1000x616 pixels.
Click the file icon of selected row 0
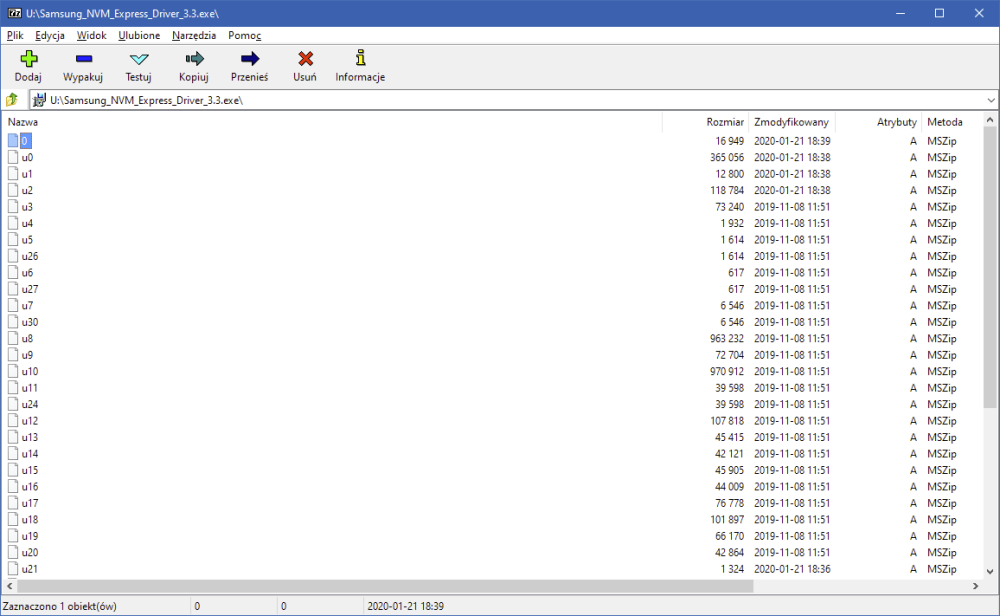tap(13, 140)
